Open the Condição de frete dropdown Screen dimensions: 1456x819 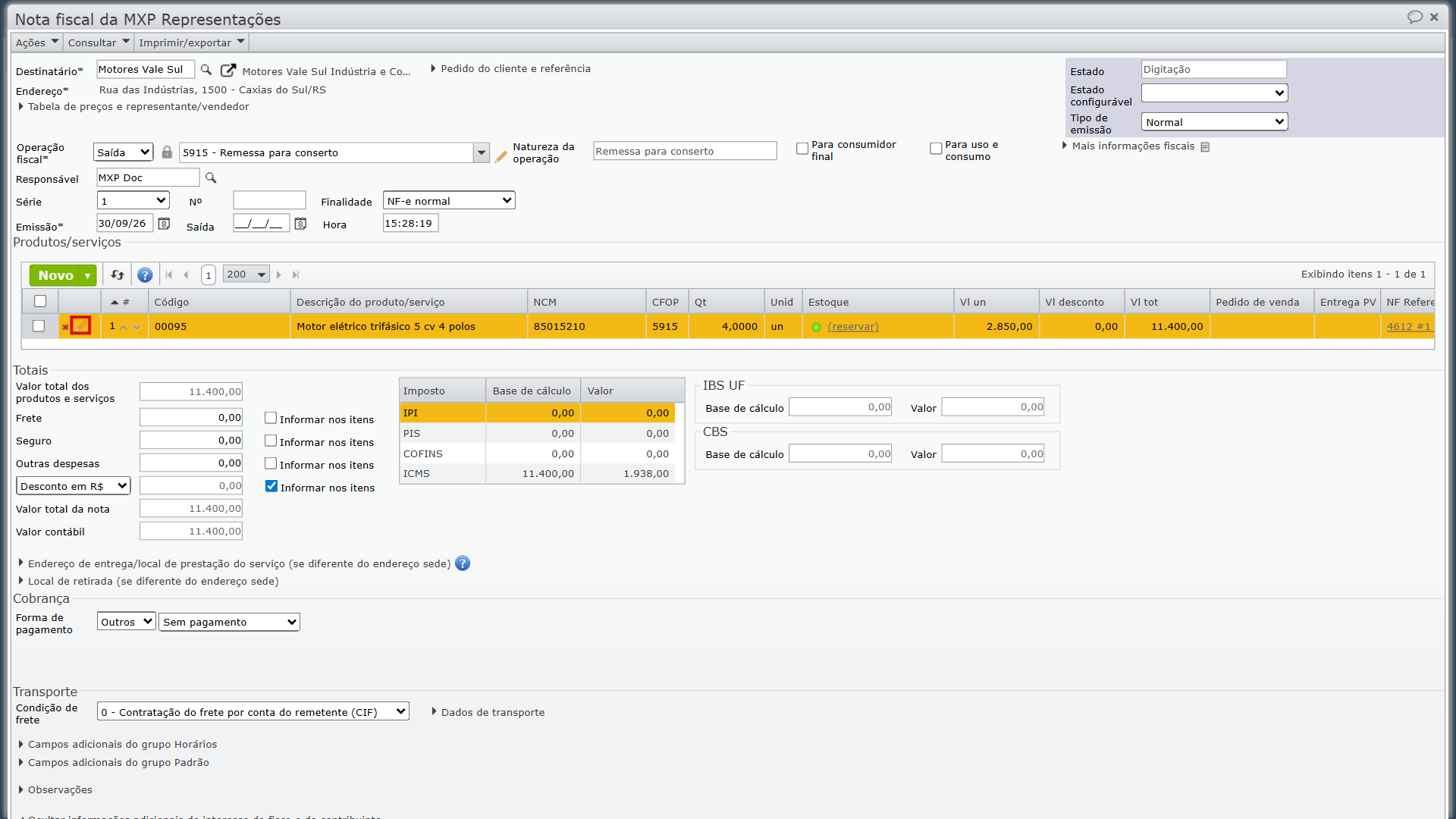[x=253, y=711]
